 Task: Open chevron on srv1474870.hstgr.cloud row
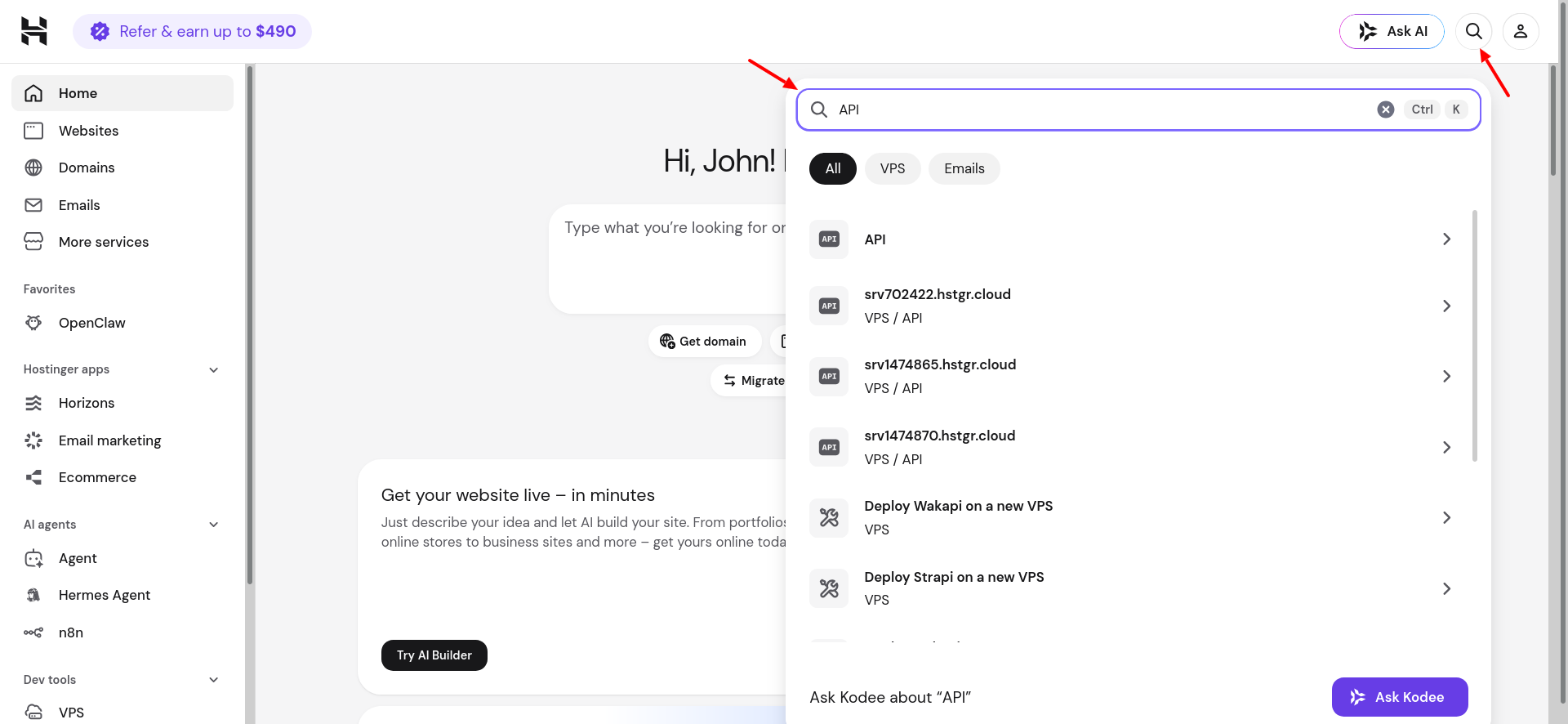point(1446,447)
